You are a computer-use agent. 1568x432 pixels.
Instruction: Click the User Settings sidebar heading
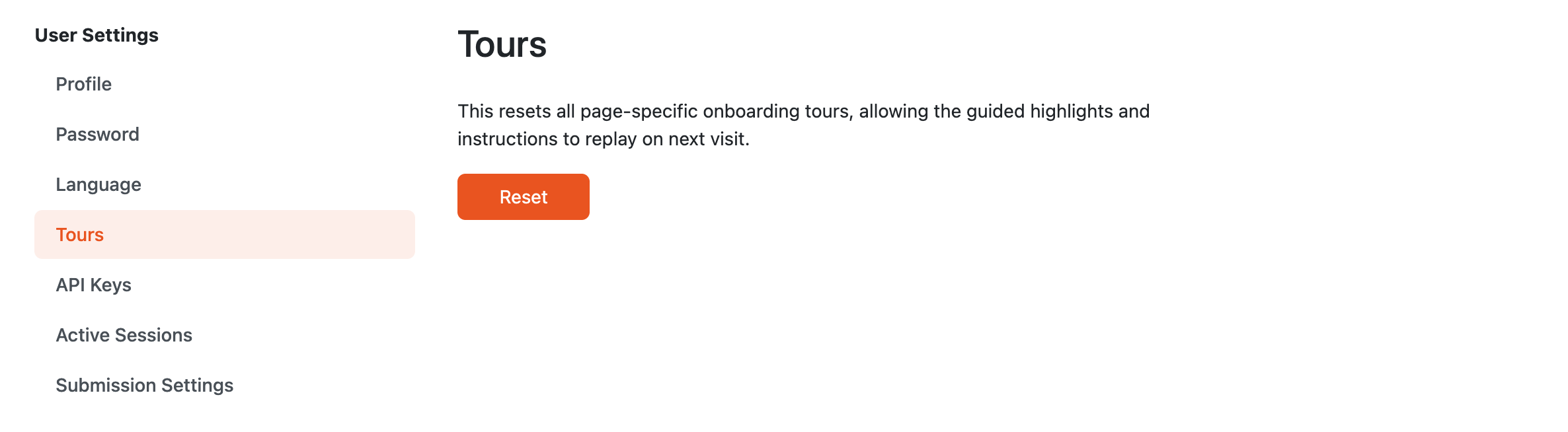coord(97,35)
